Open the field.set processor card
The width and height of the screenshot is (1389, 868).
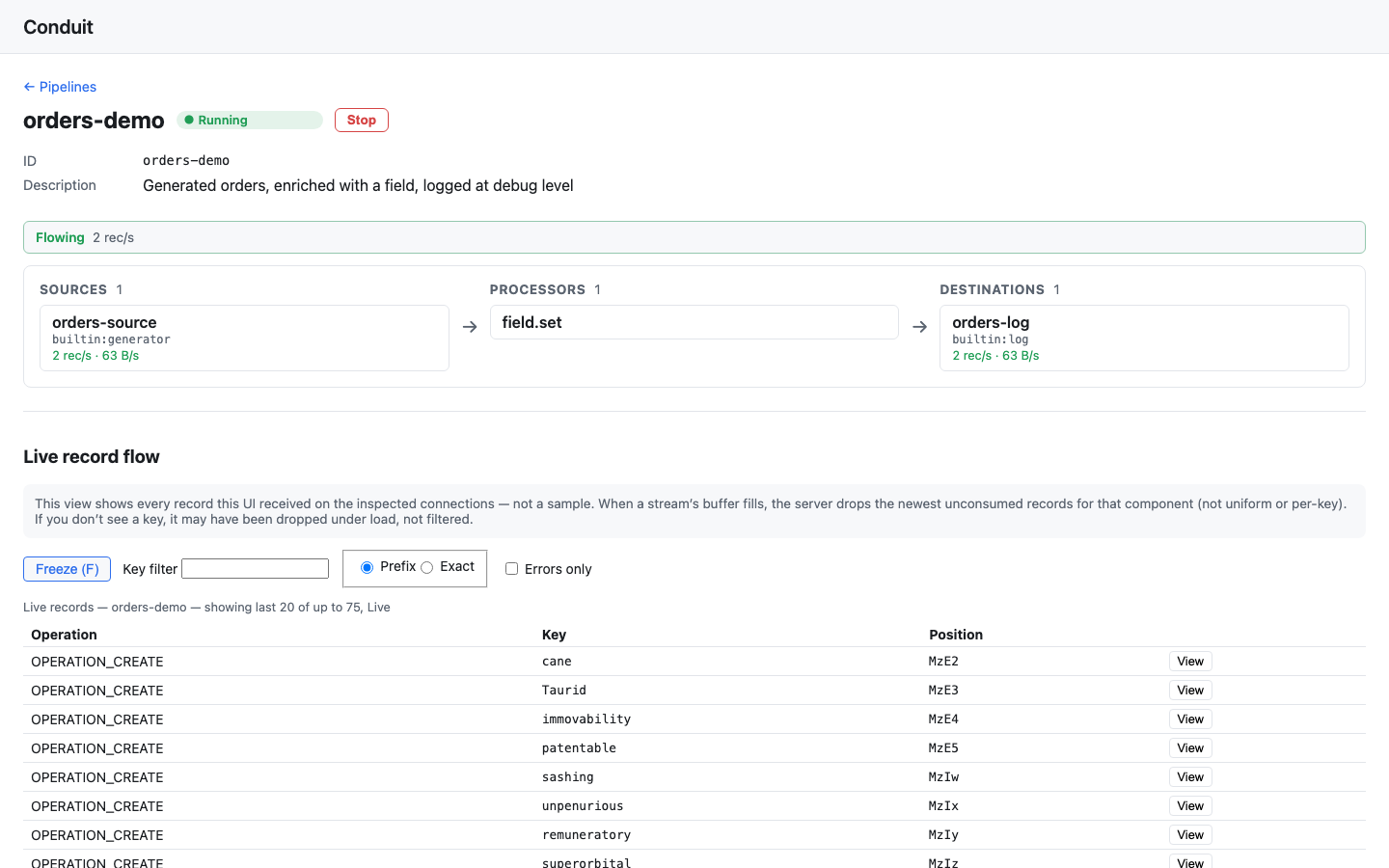pyautogui.click(x=694, y=322)
